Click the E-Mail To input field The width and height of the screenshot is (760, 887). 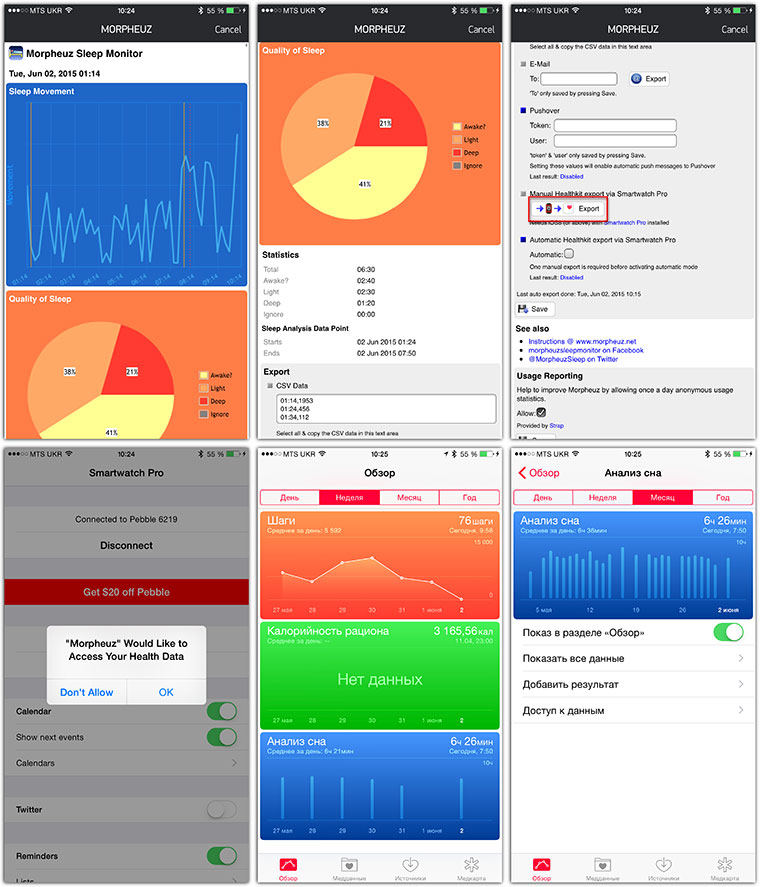[x=579, y=79]
